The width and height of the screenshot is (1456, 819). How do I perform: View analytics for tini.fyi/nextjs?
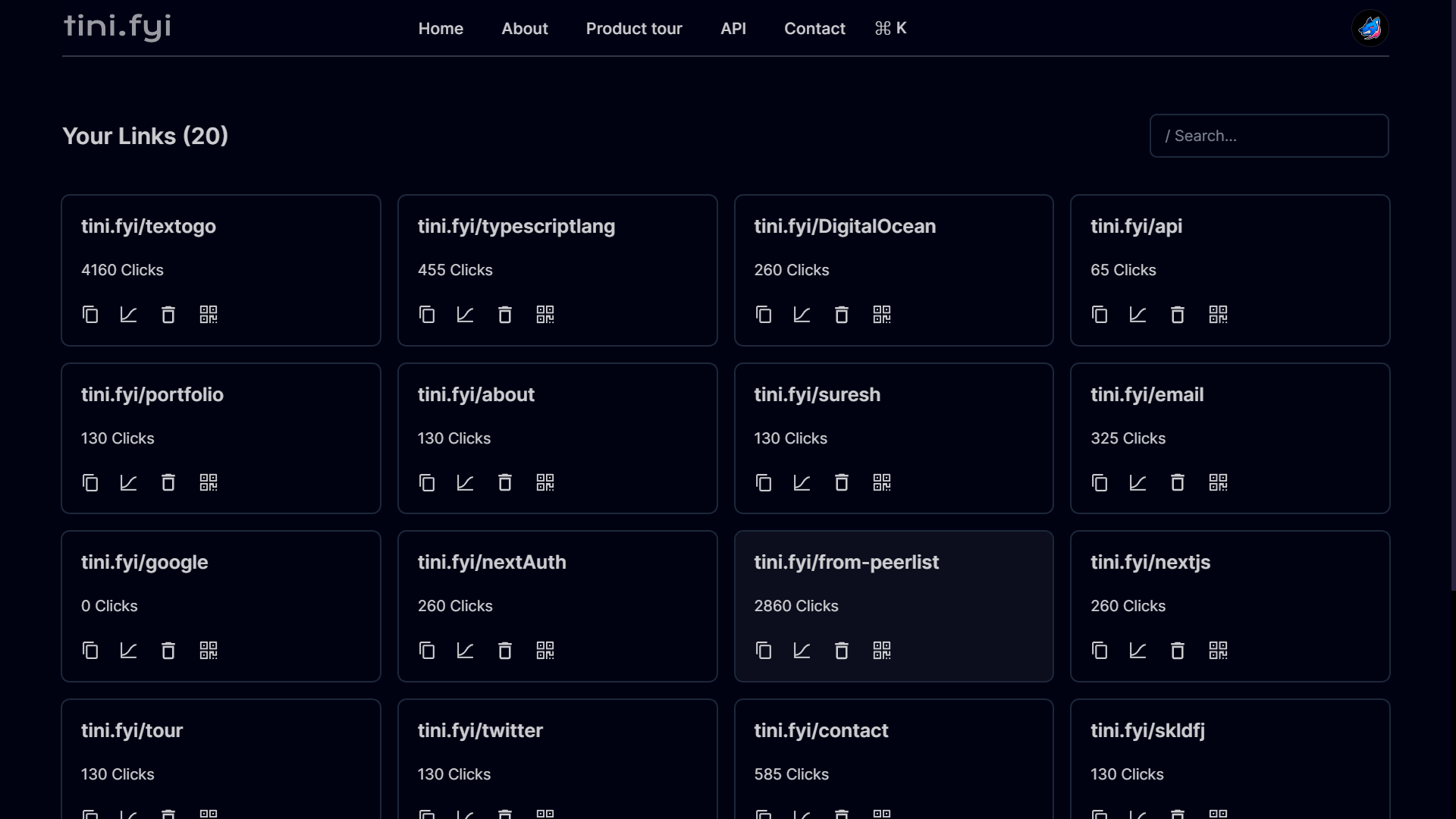tap(1137, 651)
